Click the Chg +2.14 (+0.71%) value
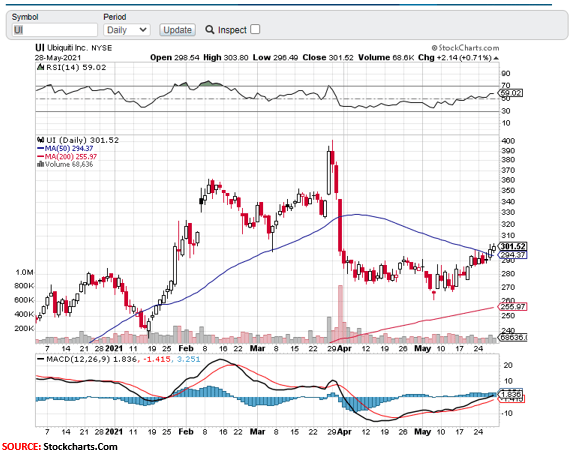This screenshot has width=572, height=452. pos(455,58)
